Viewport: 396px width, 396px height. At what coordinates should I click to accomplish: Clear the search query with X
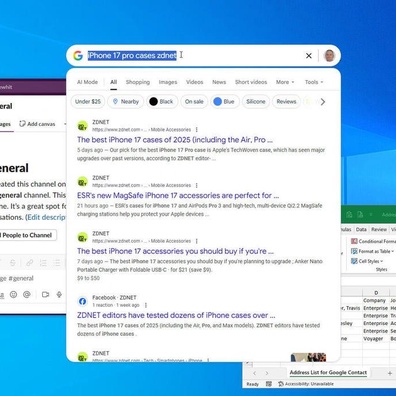(309, 56)
